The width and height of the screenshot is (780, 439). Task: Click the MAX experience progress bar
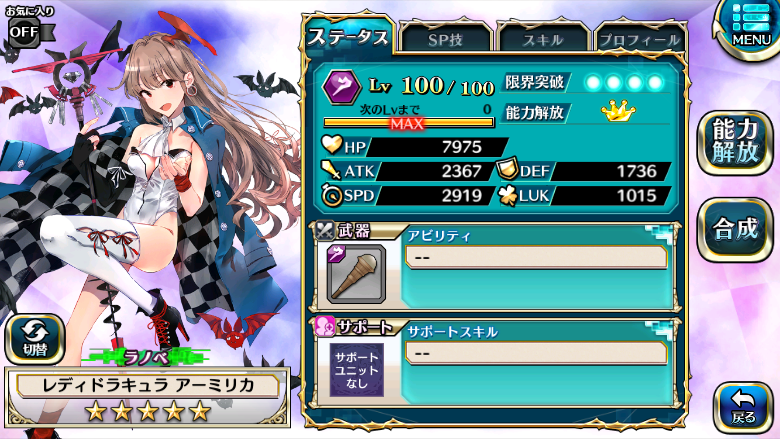click(408, 123)
